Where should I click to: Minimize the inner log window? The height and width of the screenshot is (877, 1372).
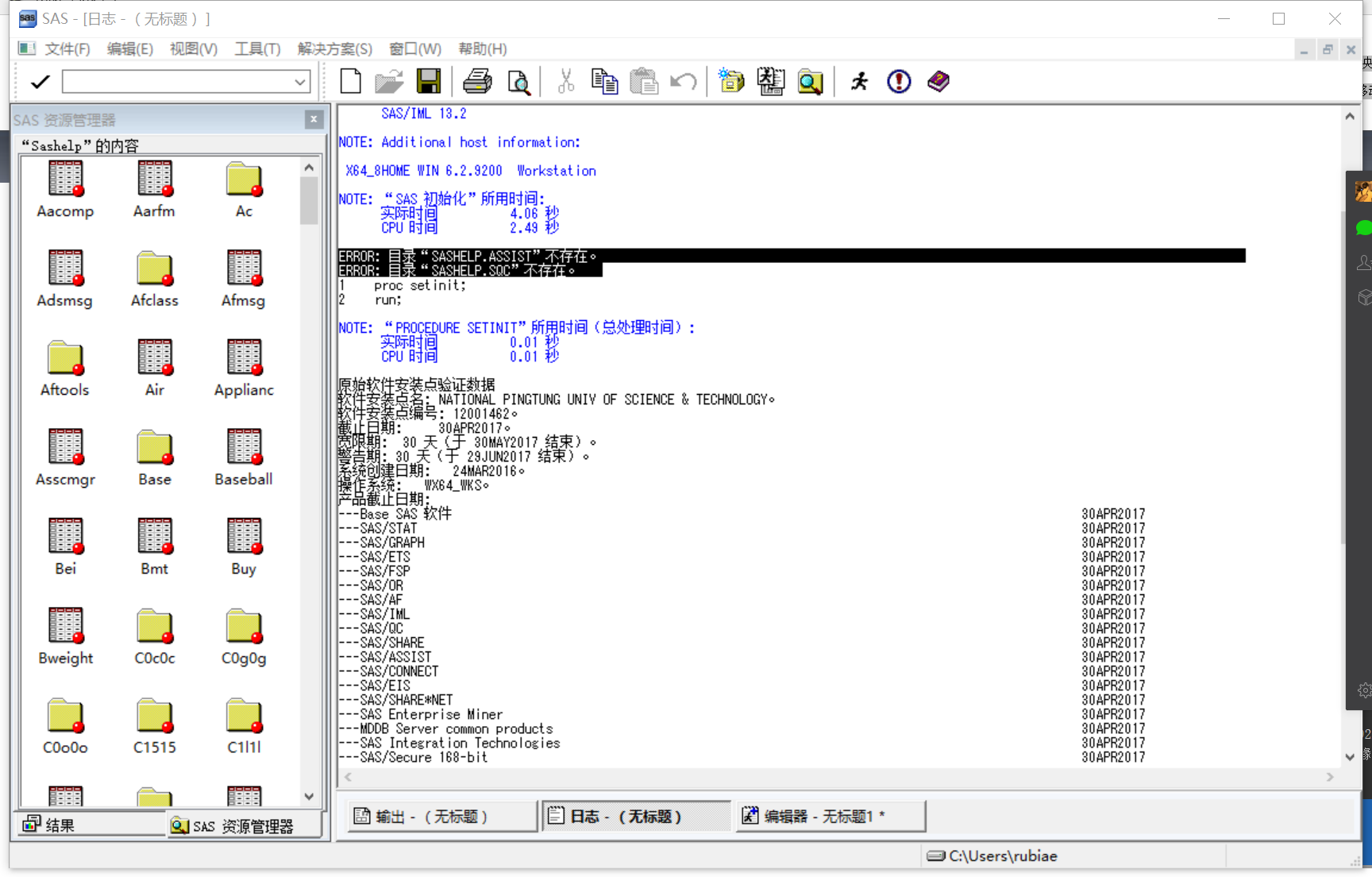[1304, 49]
